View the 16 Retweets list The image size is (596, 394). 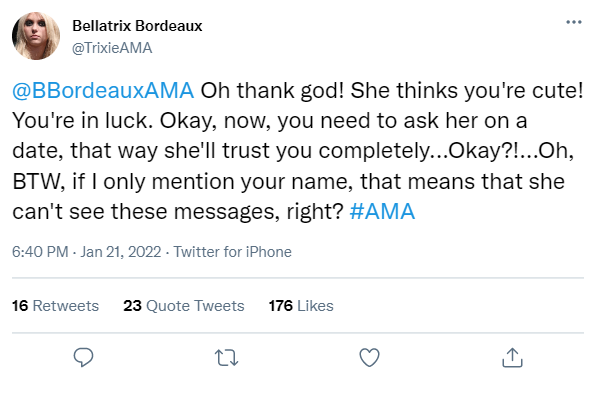coord(55,306)
